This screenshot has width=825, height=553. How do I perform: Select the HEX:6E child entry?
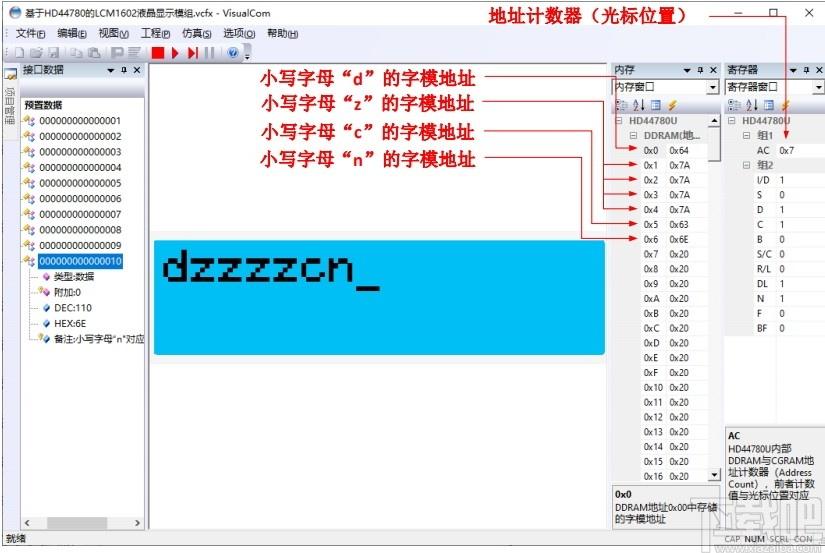coord(70,324)
